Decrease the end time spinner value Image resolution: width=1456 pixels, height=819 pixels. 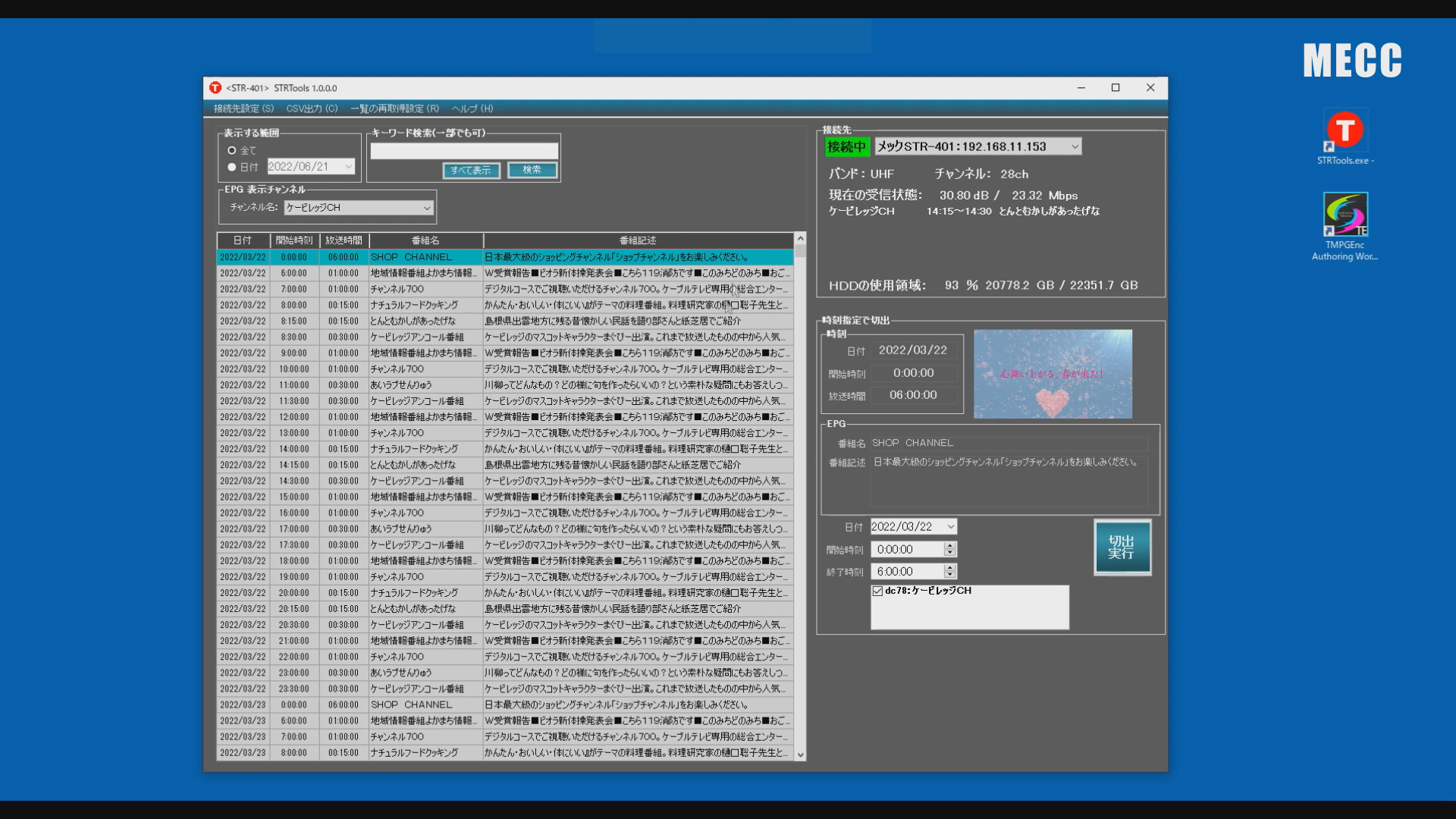(949, 576)
